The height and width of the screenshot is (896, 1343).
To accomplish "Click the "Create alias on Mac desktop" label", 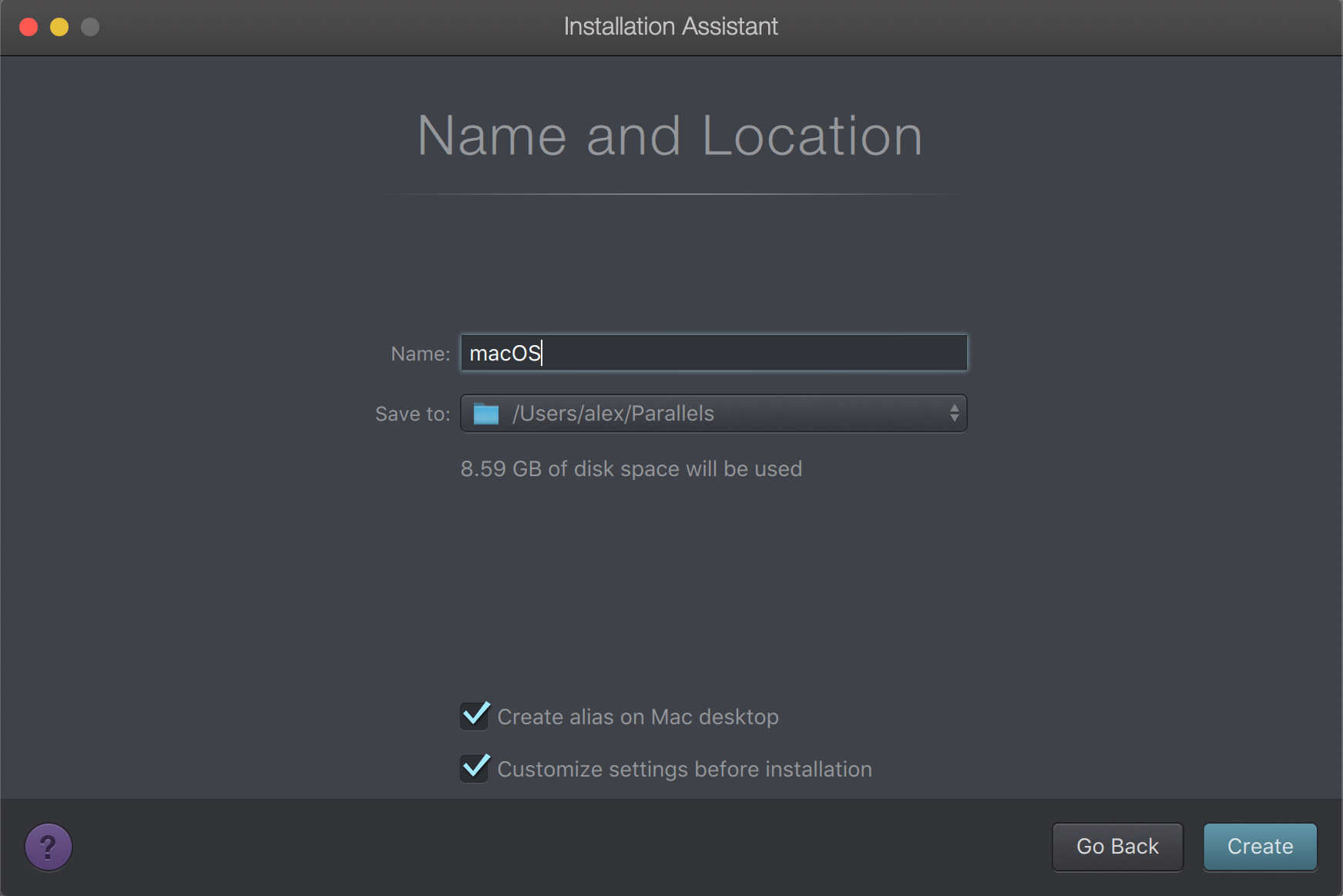I will pos(637,717).
